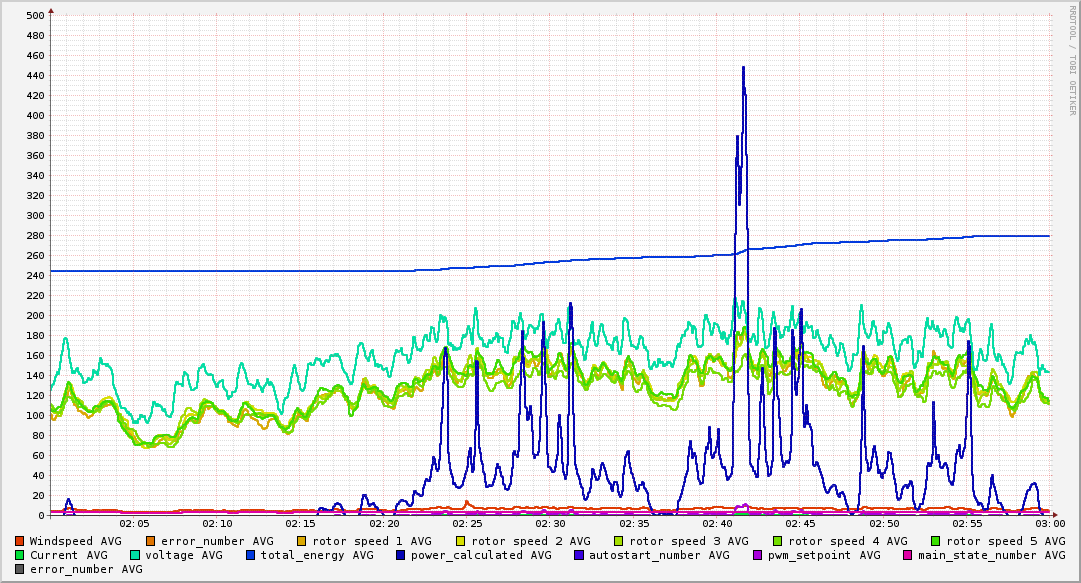Select the 'power_calculated AVG' legend label
The width and height of the screenshot is (1081, 583).
pos(481,555)
